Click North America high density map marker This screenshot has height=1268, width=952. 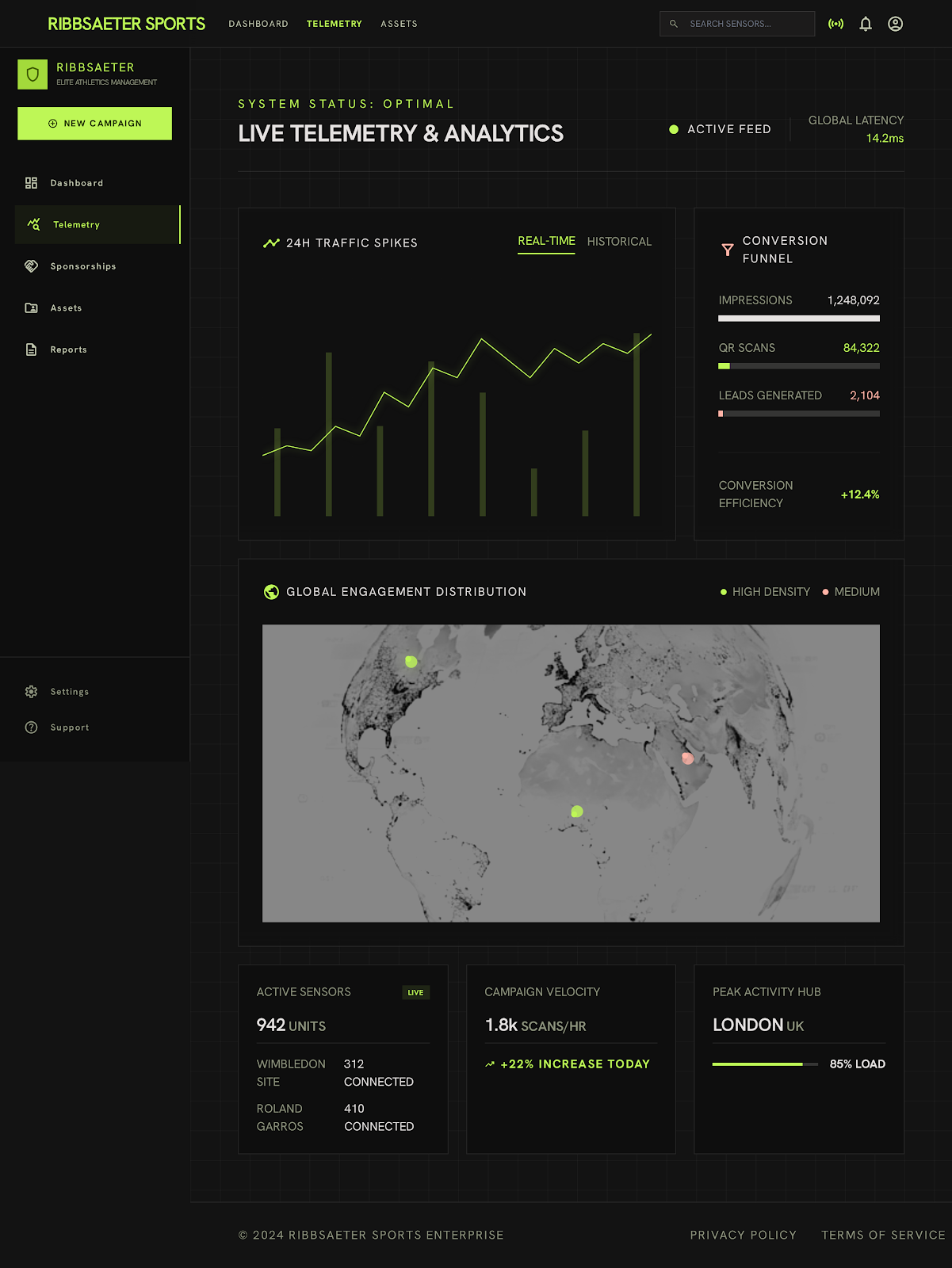411,662
